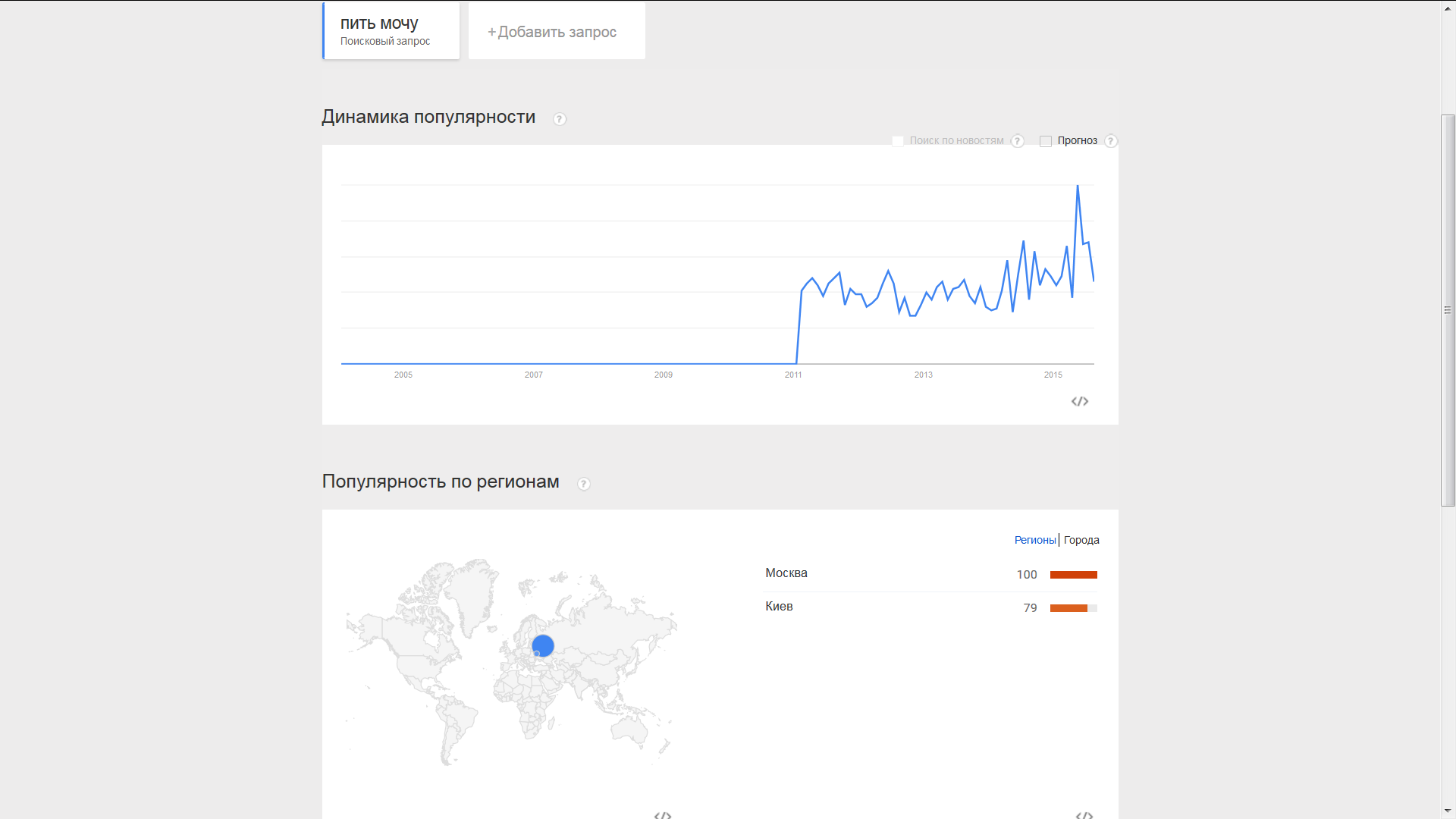Click the red Москва popularity bar

(1073, 575)
